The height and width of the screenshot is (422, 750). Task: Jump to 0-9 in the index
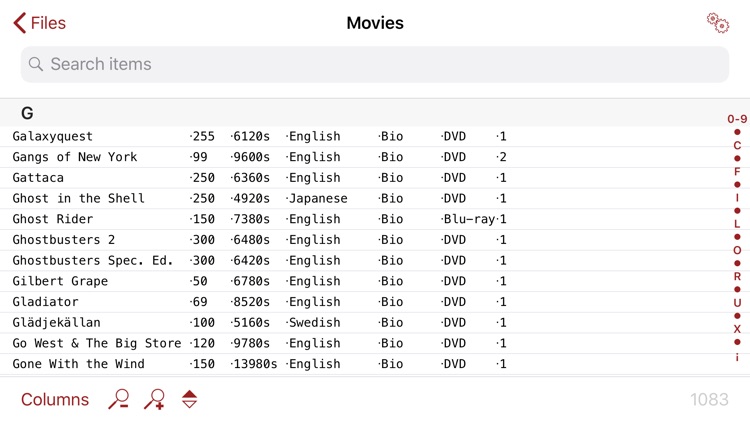737,119
